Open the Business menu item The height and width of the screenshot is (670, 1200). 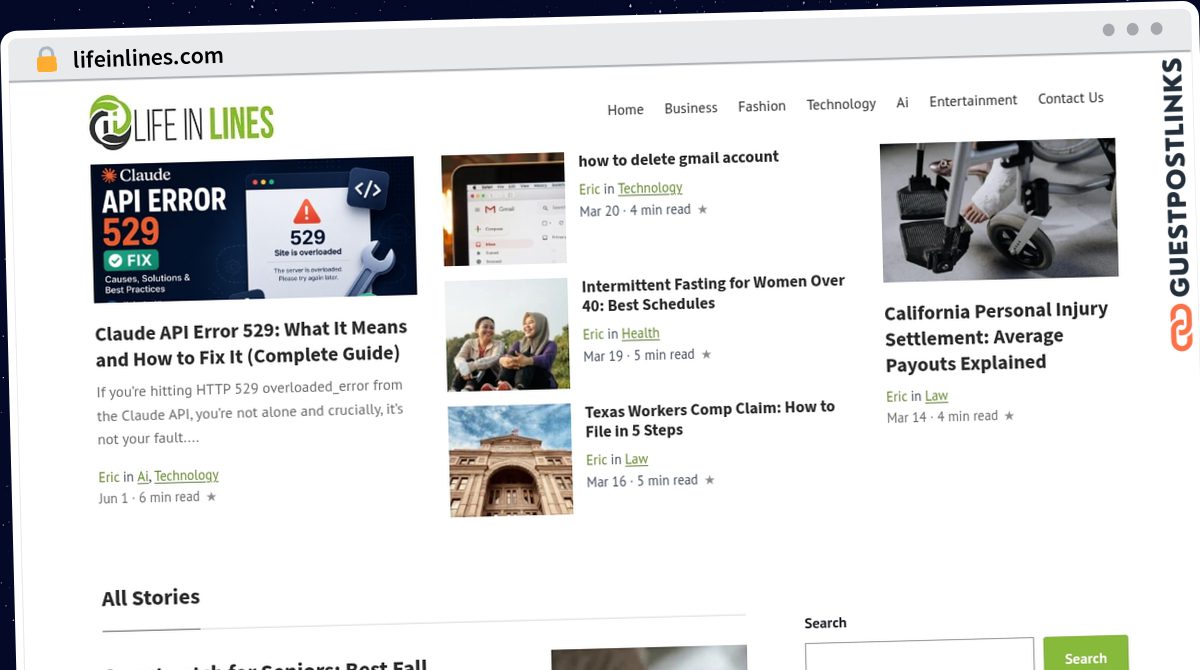click(x=691, y=108)
